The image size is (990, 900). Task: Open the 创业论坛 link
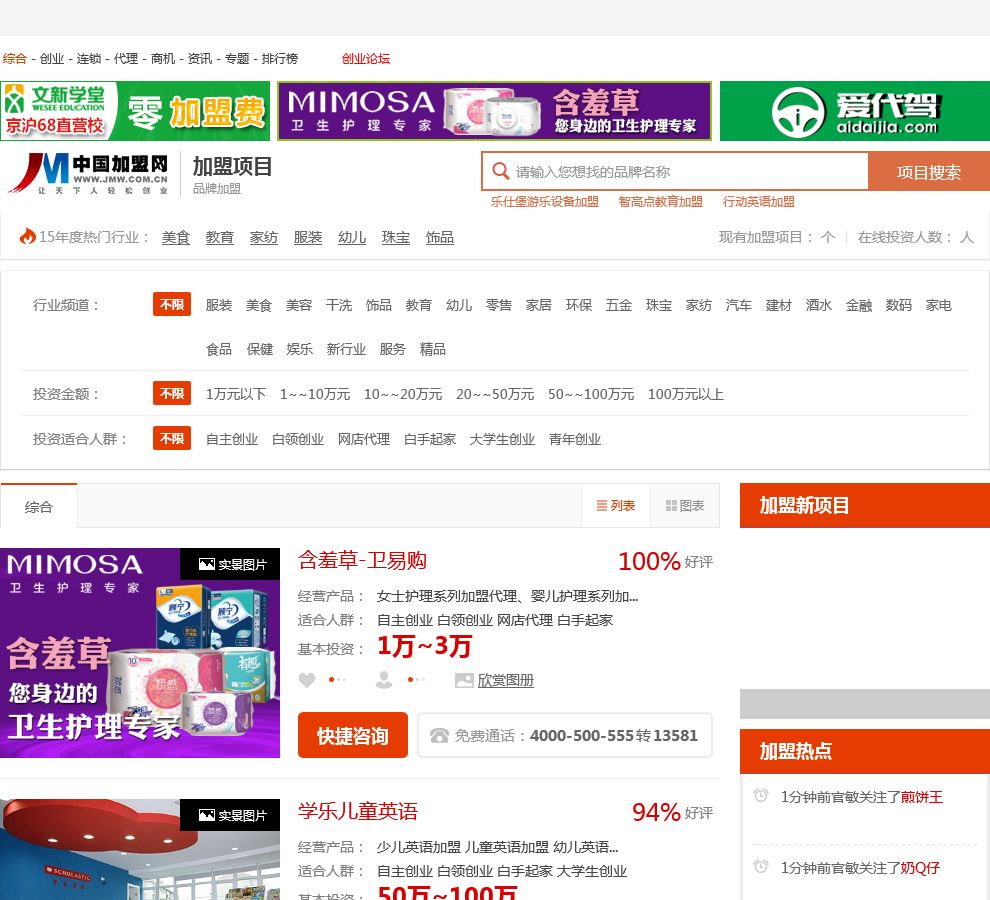coord(366,59)
